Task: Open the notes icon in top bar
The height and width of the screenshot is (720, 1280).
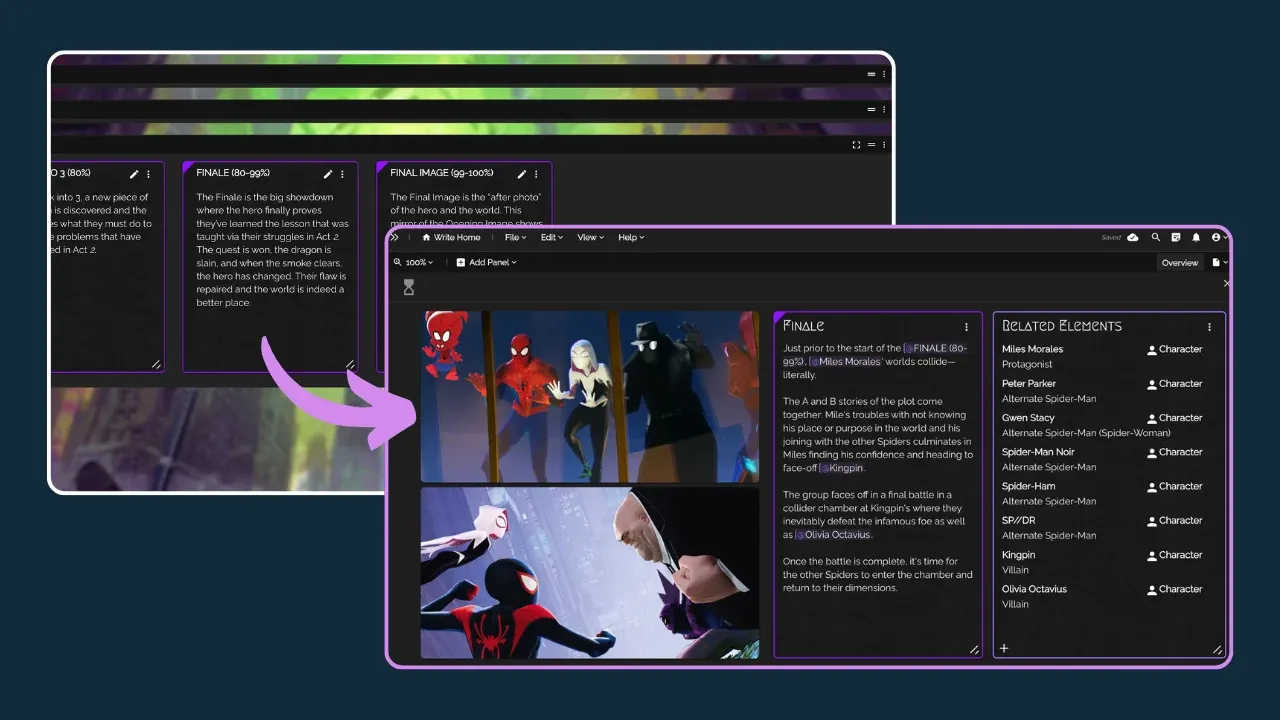Action: 1176,238
